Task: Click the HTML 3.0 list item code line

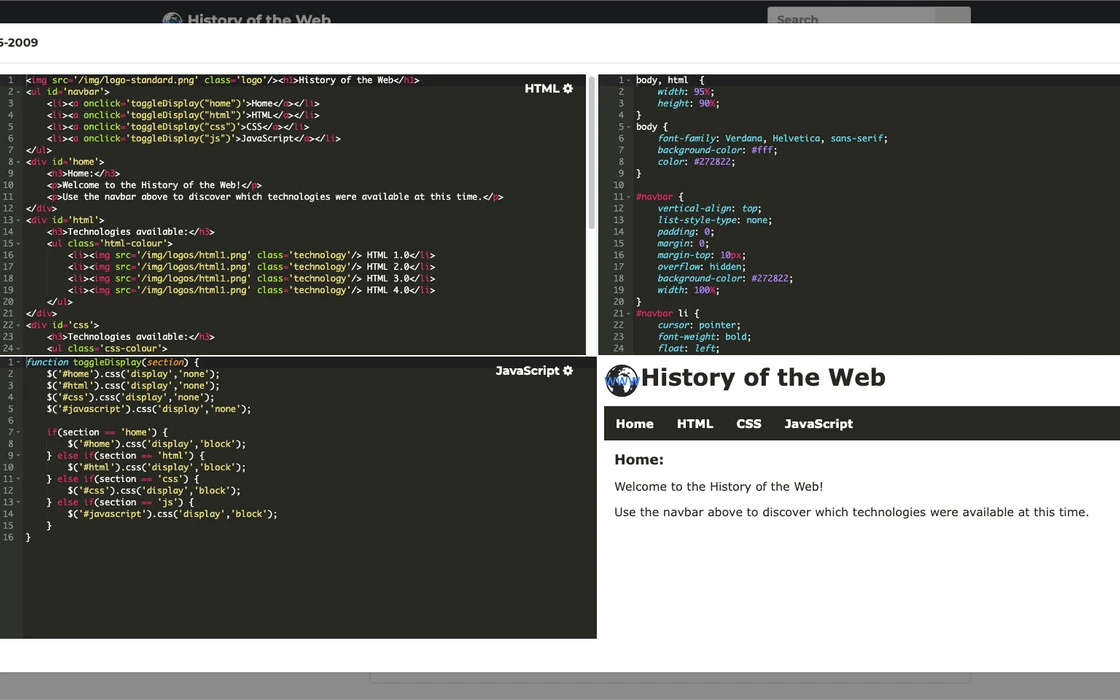Action: (x=251, y=279)
